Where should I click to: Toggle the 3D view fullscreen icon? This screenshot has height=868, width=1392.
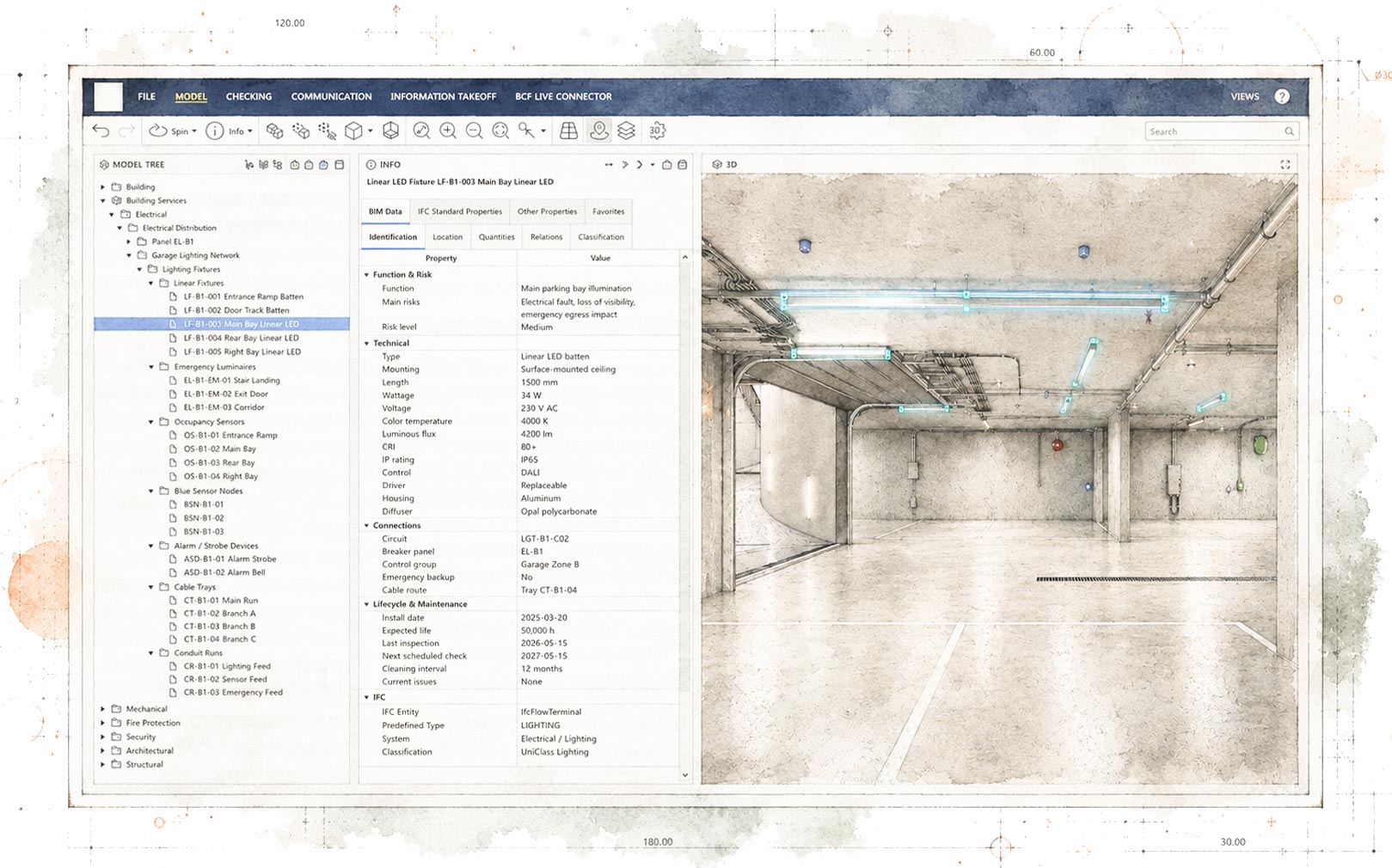point(1285,164)
